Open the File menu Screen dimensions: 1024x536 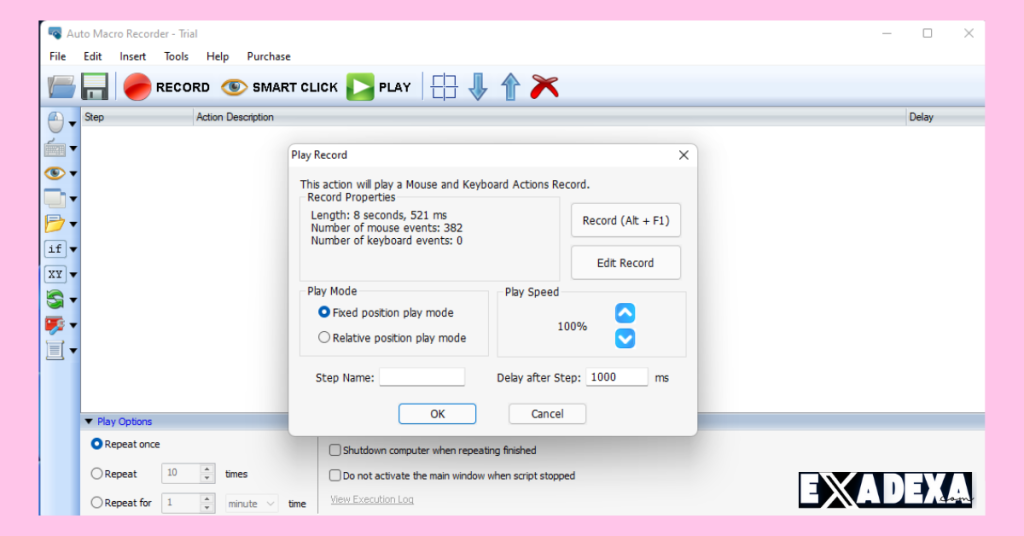[57, 56]
